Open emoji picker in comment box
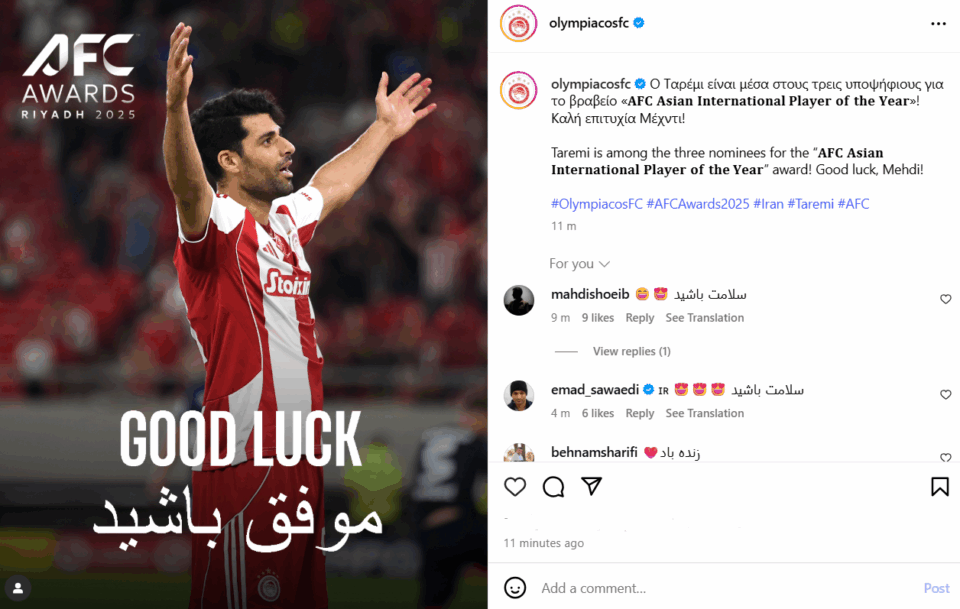Viewport: 960px width, 609px height. [515, 588]
